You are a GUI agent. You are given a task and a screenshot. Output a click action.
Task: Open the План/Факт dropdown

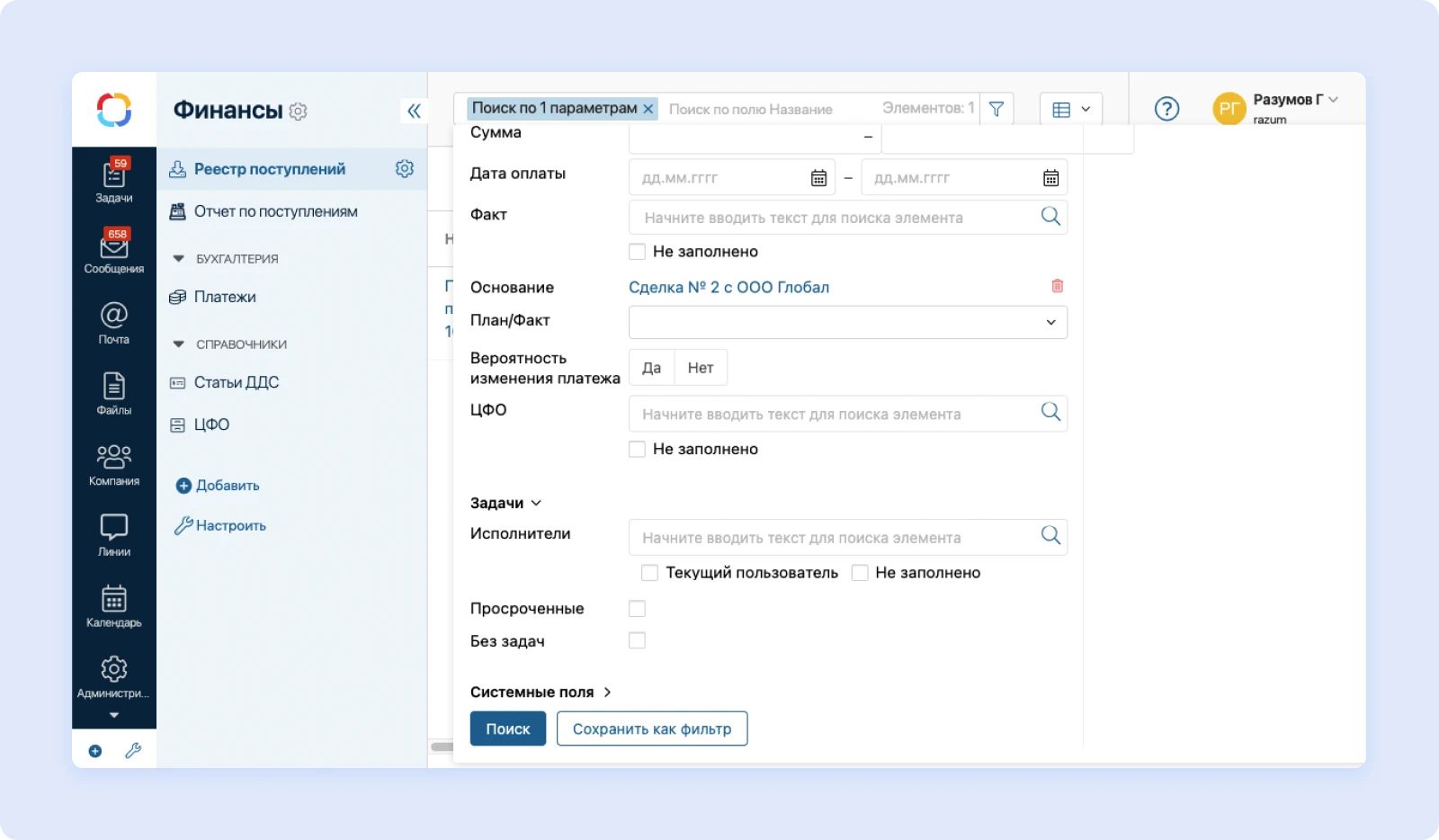pyautogui.click(x=847, y=322)
